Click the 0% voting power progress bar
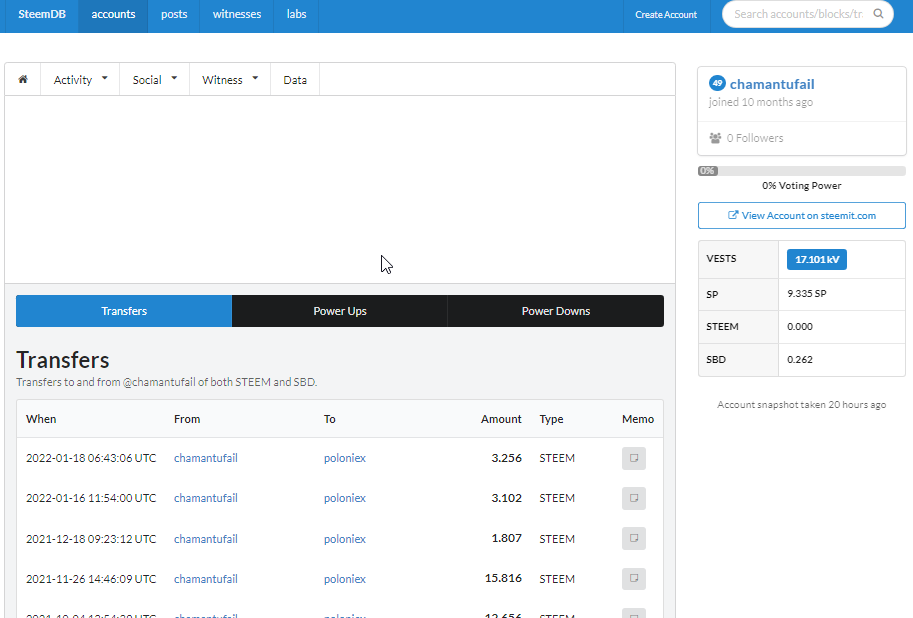This screenshot has height=618, width=913. pyautogui.click(x=802, y=171)
